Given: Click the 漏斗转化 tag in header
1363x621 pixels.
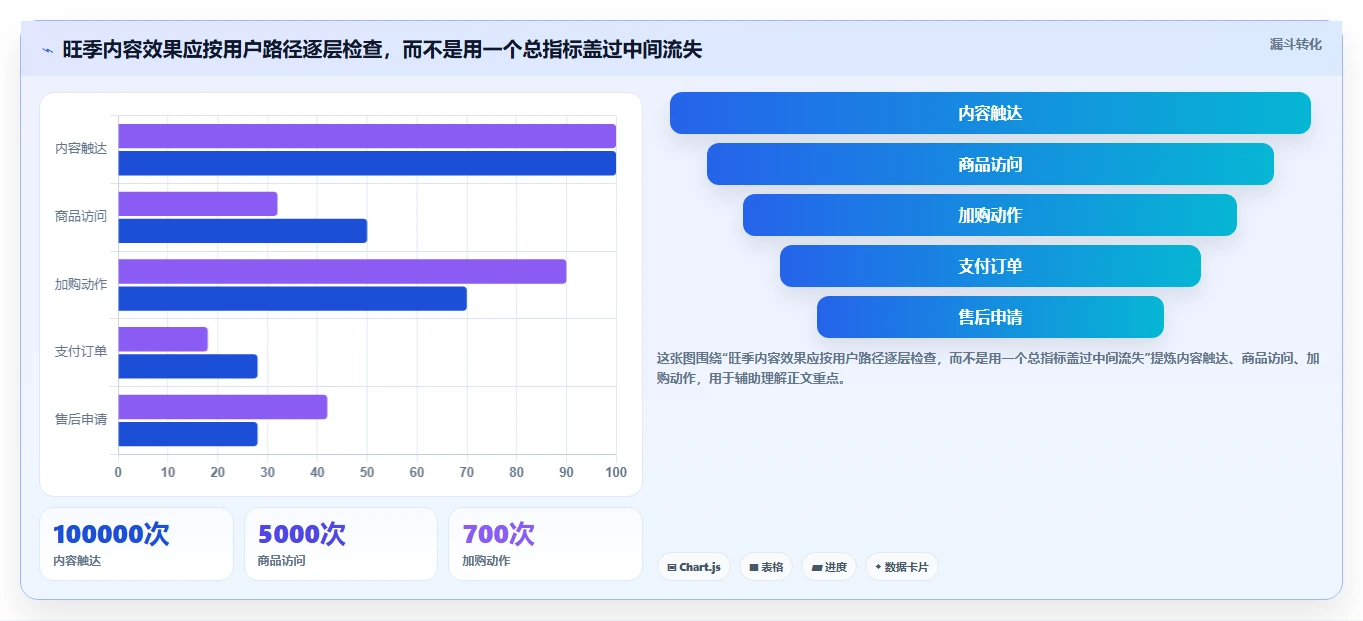Looking at the screenshot, I should click(x=1295, y=45).
